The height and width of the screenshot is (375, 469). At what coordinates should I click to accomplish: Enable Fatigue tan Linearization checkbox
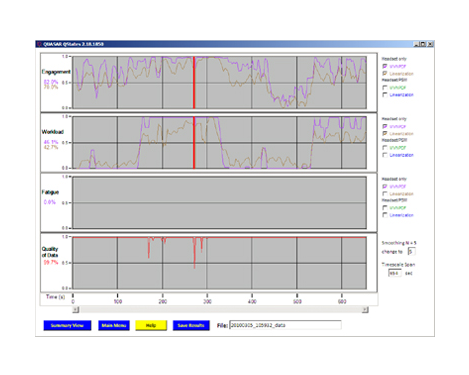tap(385, 194)
